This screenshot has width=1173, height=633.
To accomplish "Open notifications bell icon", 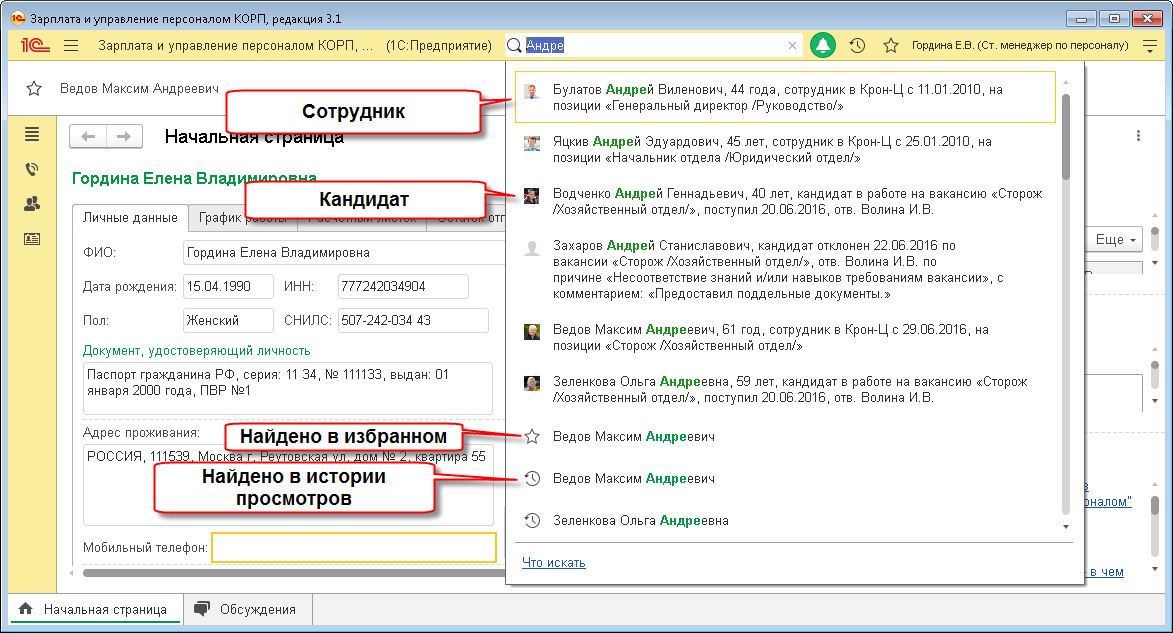I will click(x=823, y=46).
